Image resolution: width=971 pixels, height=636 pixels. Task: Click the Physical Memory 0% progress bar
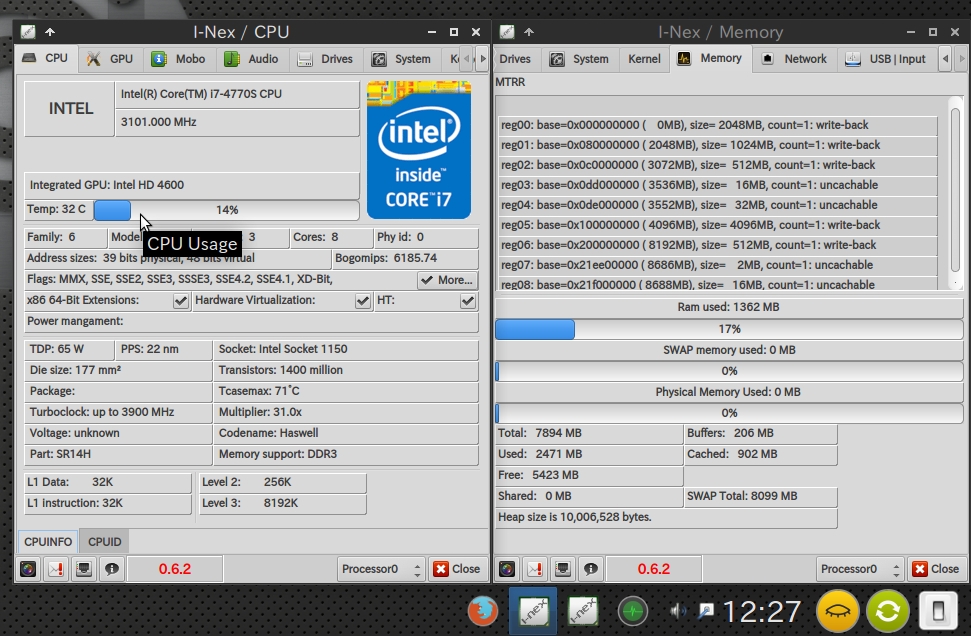click(x=729, y=413)
